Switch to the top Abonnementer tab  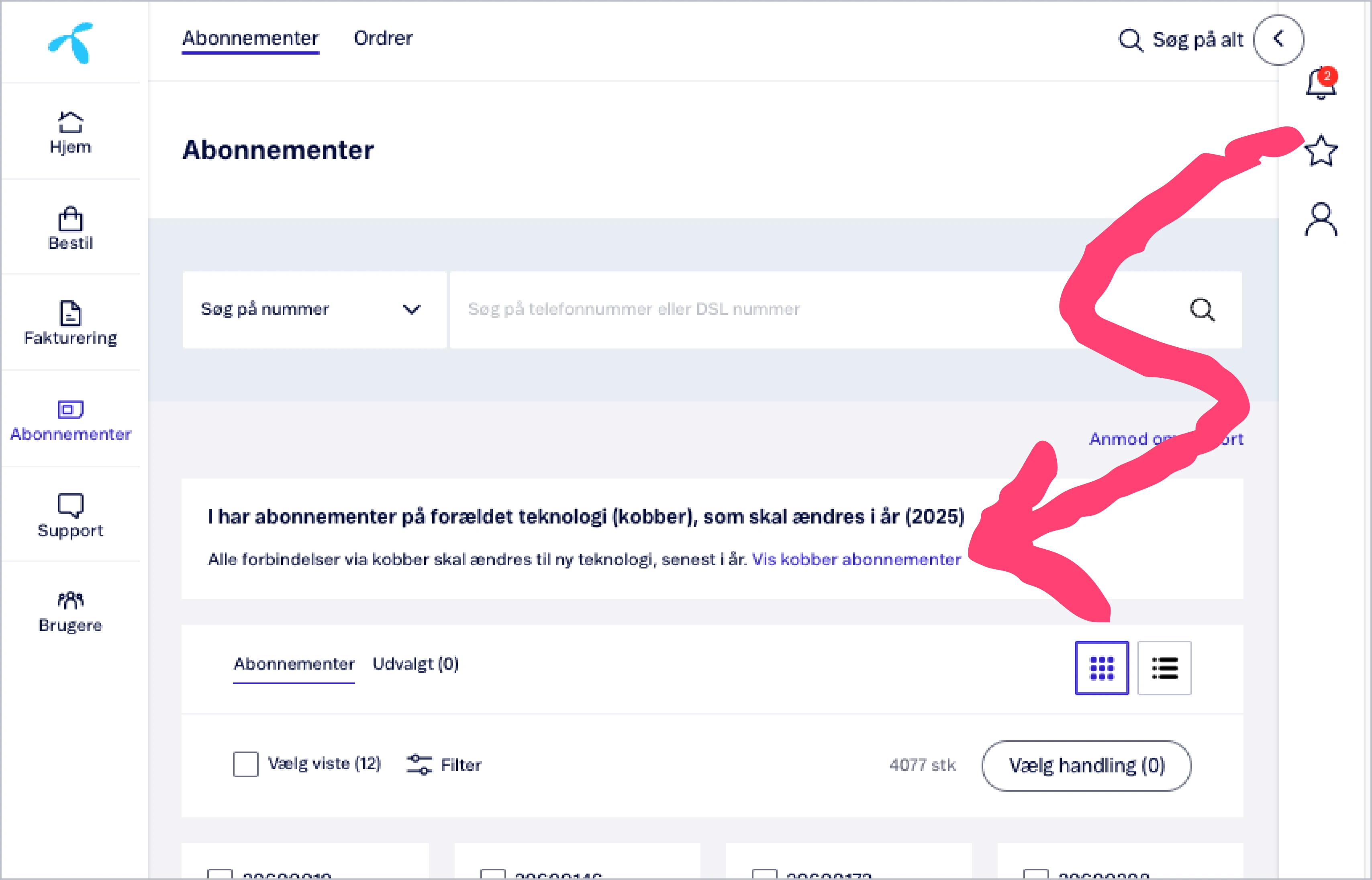pyautogui.click(x=250, y=38)
